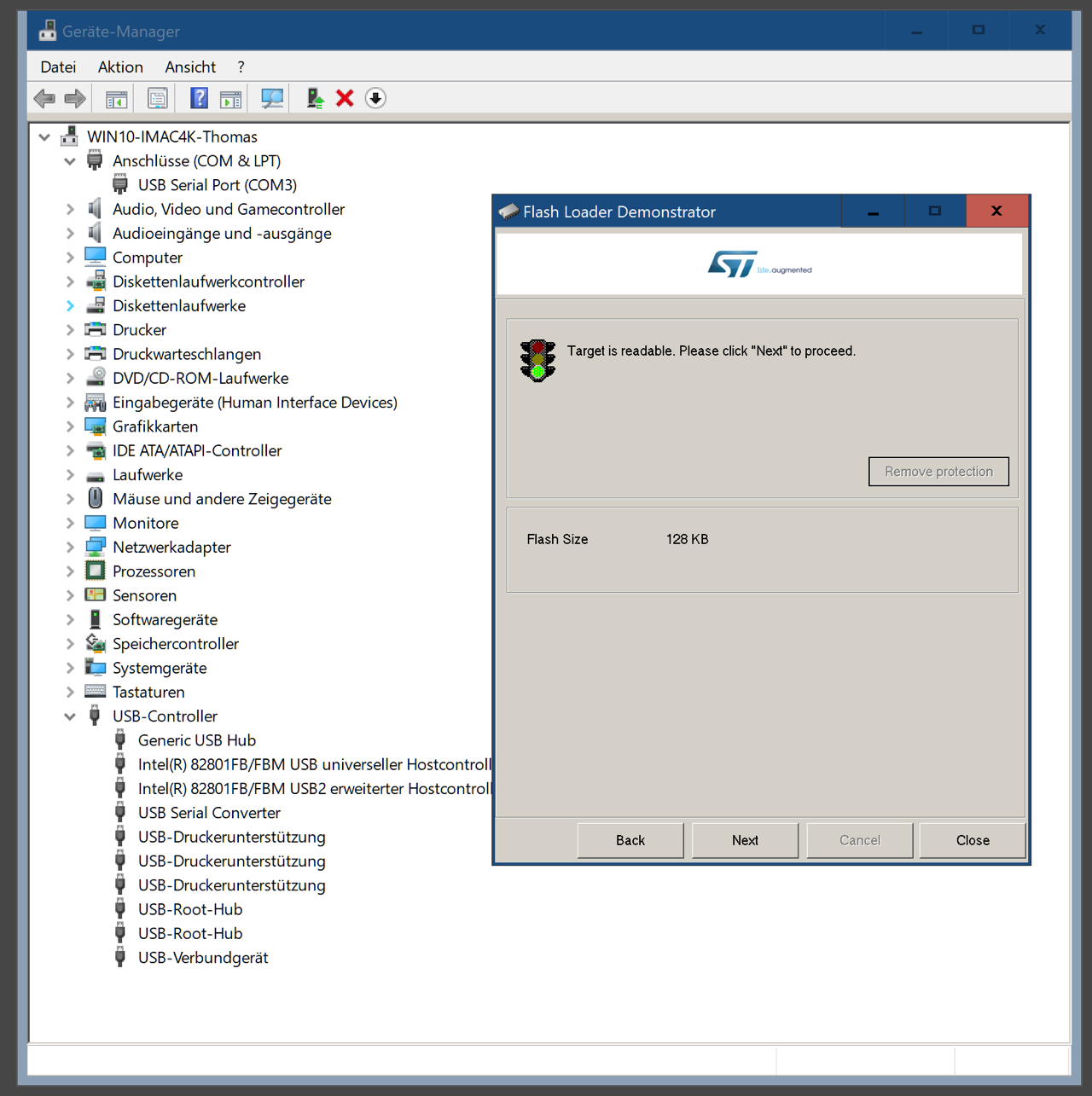1092x1096 pixels.
Task: Click Next in Flash Loader Demonstrator
Action: [745, 840]
